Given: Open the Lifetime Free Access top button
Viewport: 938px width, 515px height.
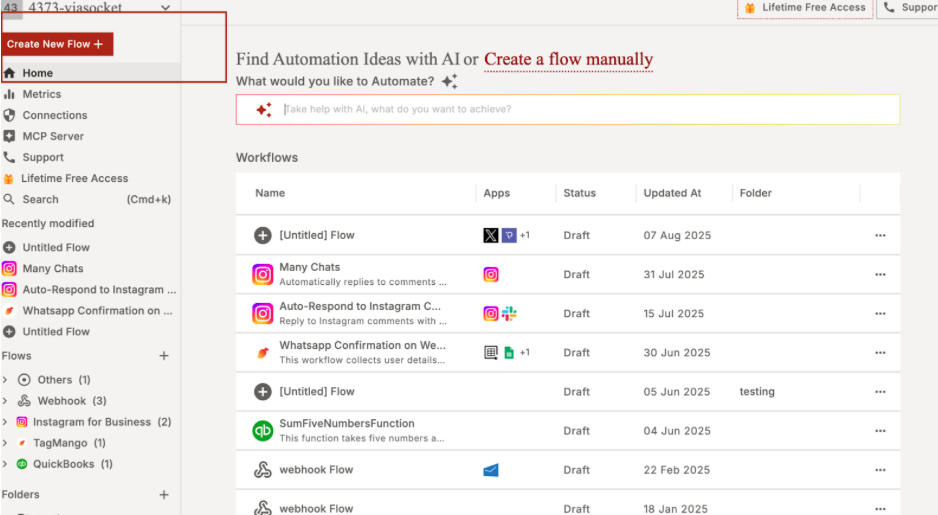Looking at the screenshot, I should 805,8.
